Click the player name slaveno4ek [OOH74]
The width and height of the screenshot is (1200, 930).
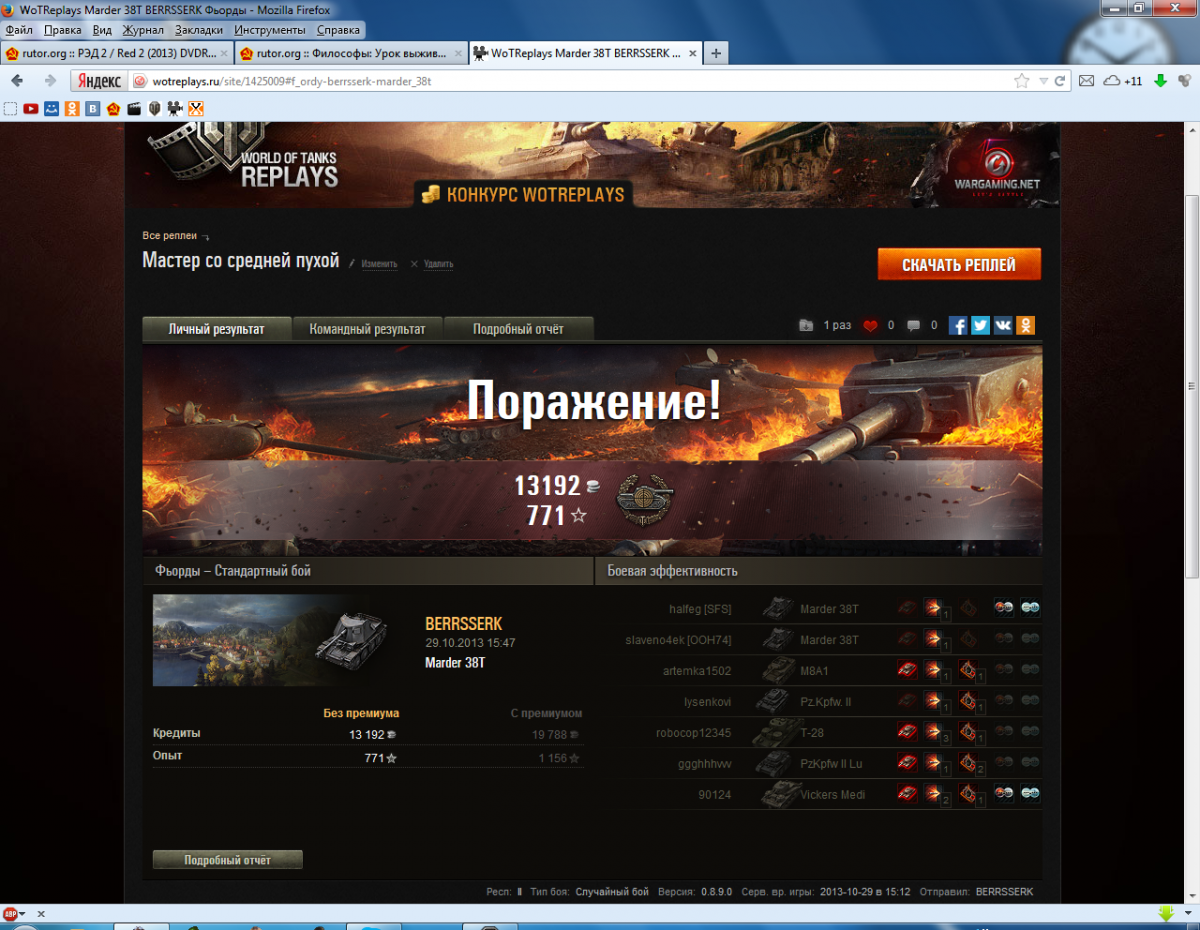(678, 640)
